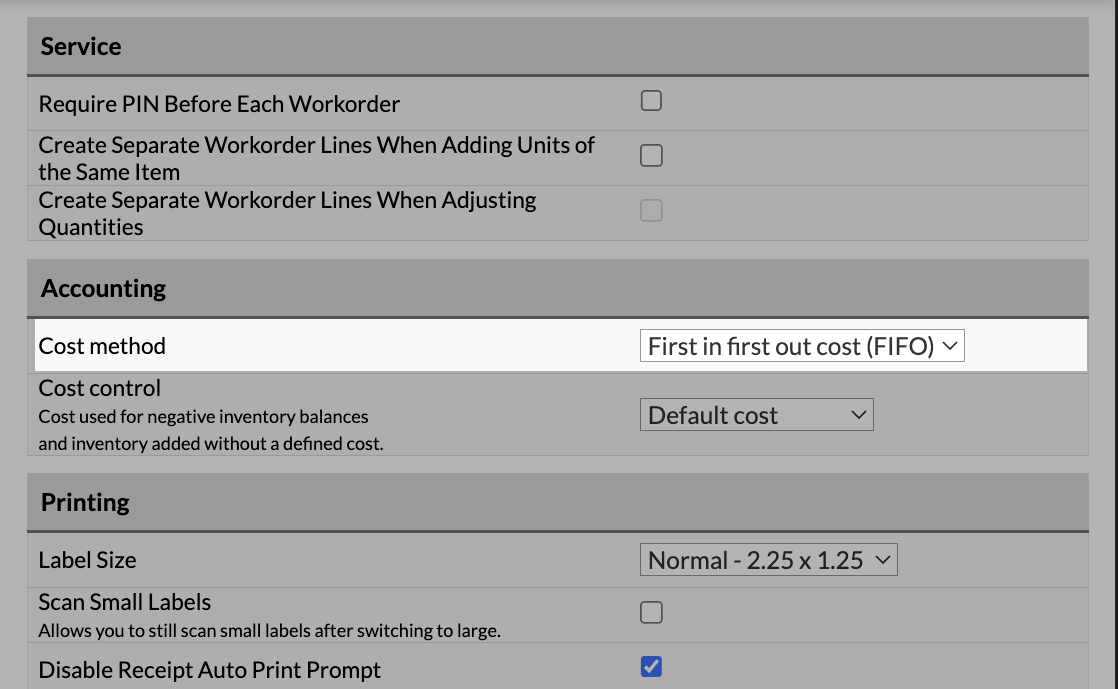Click the "Require PIN Before Each Workorder" label text

tap(219, 104)
